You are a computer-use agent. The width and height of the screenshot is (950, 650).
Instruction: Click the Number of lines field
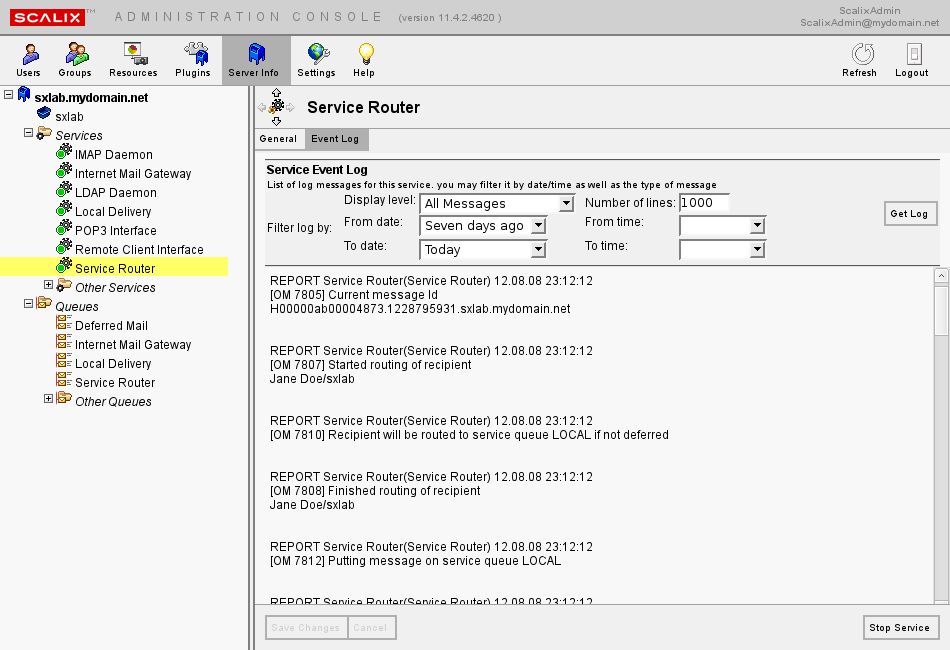(x=704, y=203)
